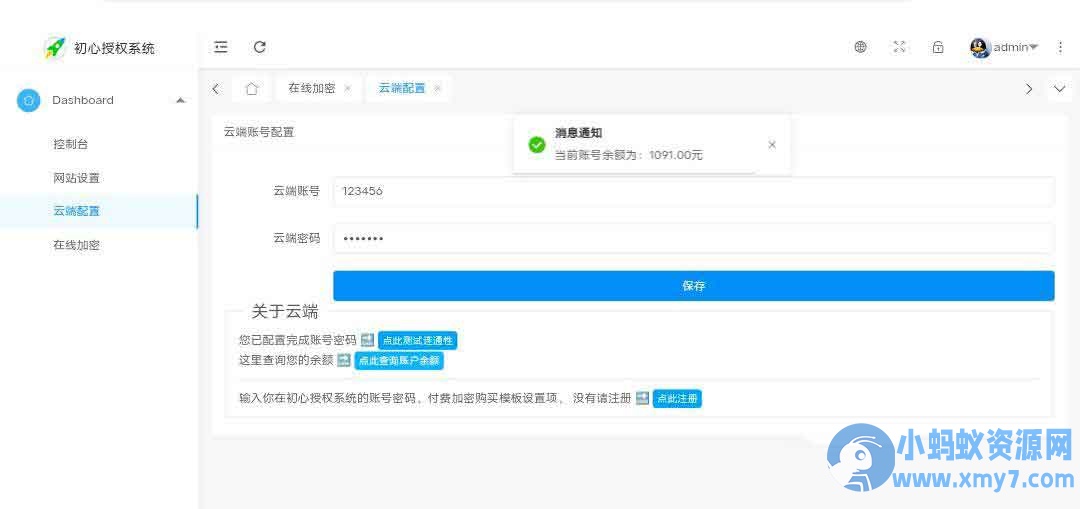The width and height of the screenshot is (1080, 509).
Task: Click the lock screen icon
Action: [x=937, y=47]
